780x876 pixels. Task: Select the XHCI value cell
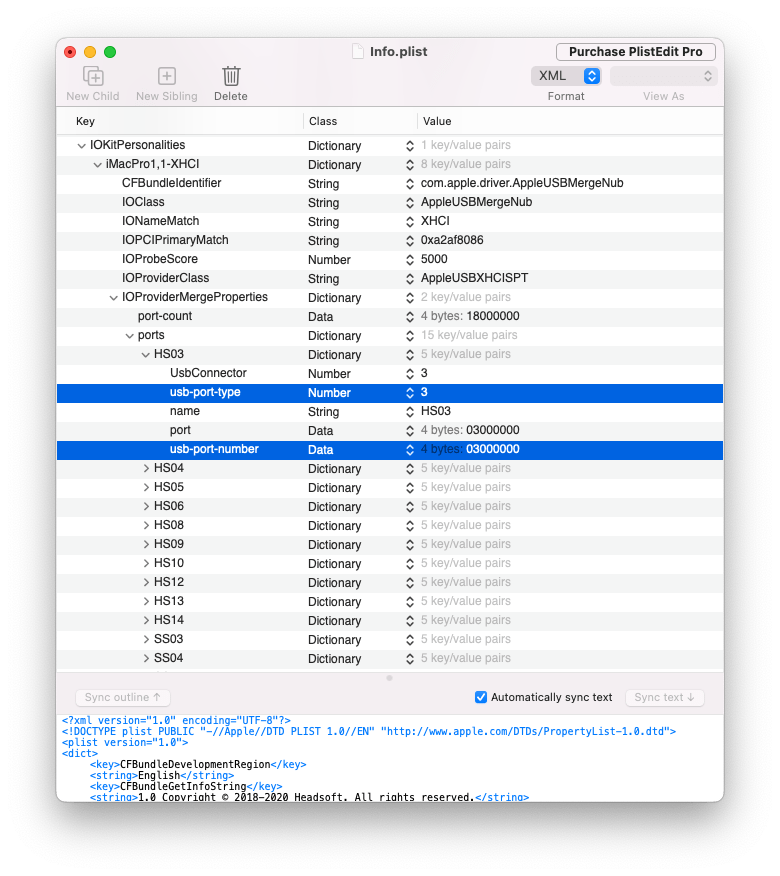[435, 221]
